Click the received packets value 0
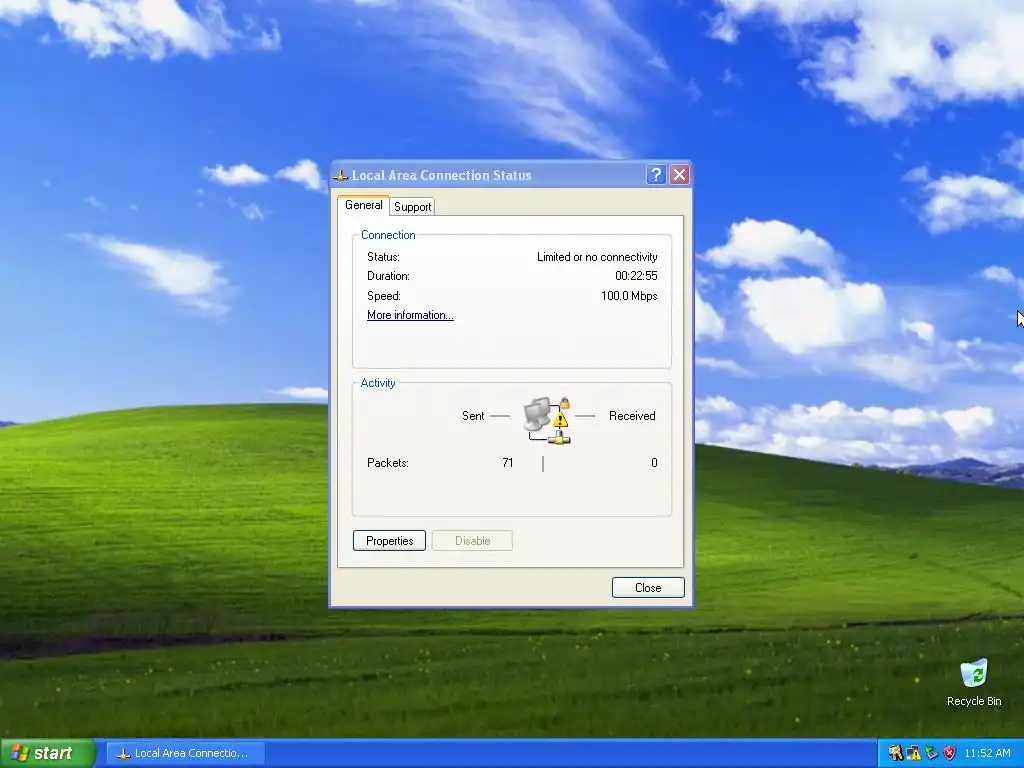Image resolution: width=1024 pixels, height=768 pixels. click(x=654, y=462)
